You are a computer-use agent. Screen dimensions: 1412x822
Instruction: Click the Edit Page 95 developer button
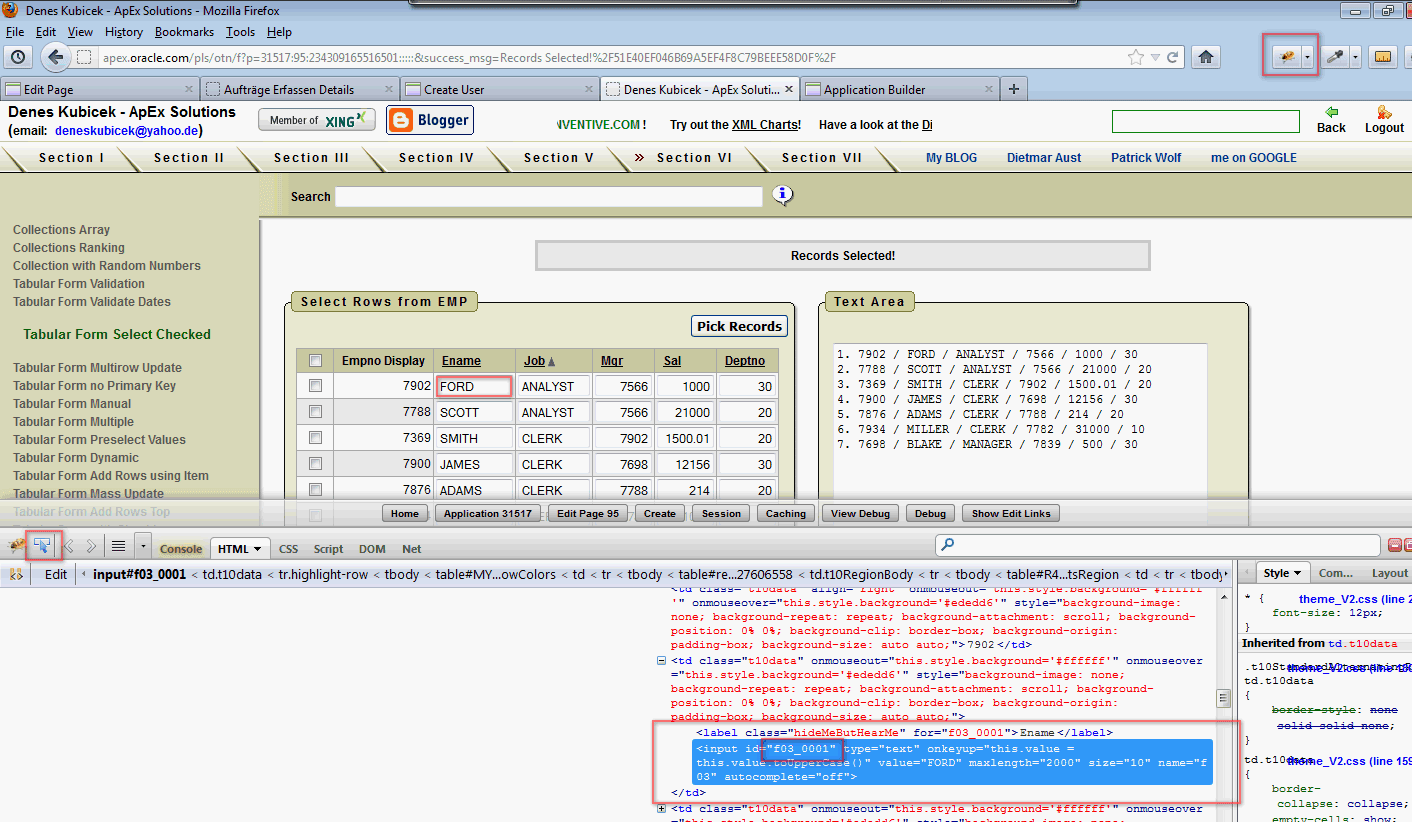[588, 513]
